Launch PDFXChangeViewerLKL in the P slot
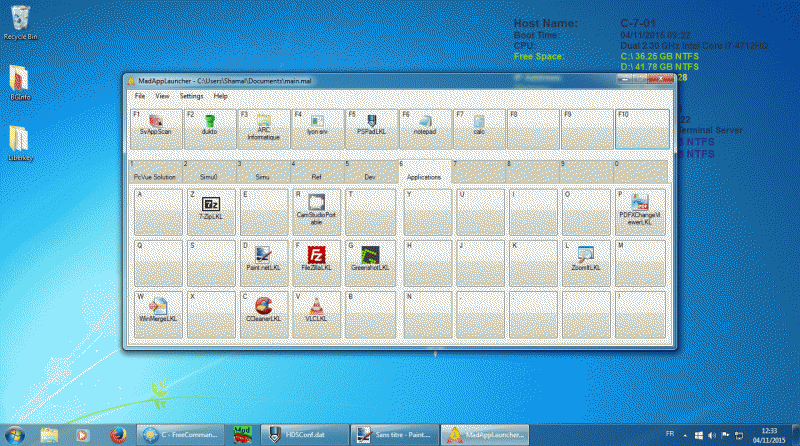The width and height of the screenshot is (800, 446). point(640,212)
